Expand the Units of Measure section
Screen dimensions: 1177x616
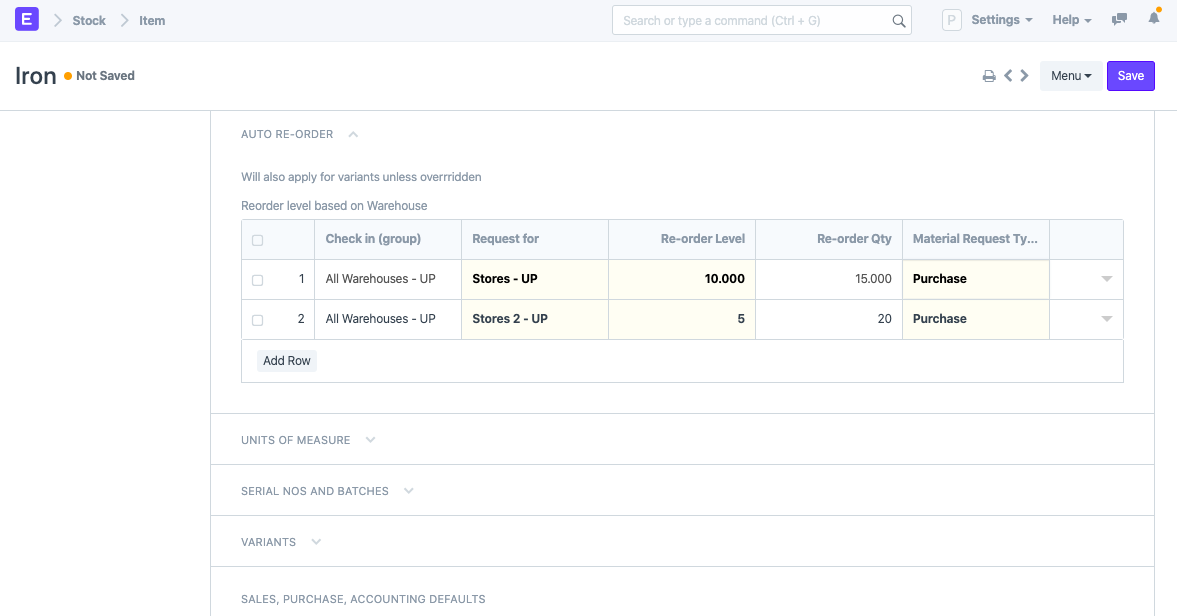[308, 440]
